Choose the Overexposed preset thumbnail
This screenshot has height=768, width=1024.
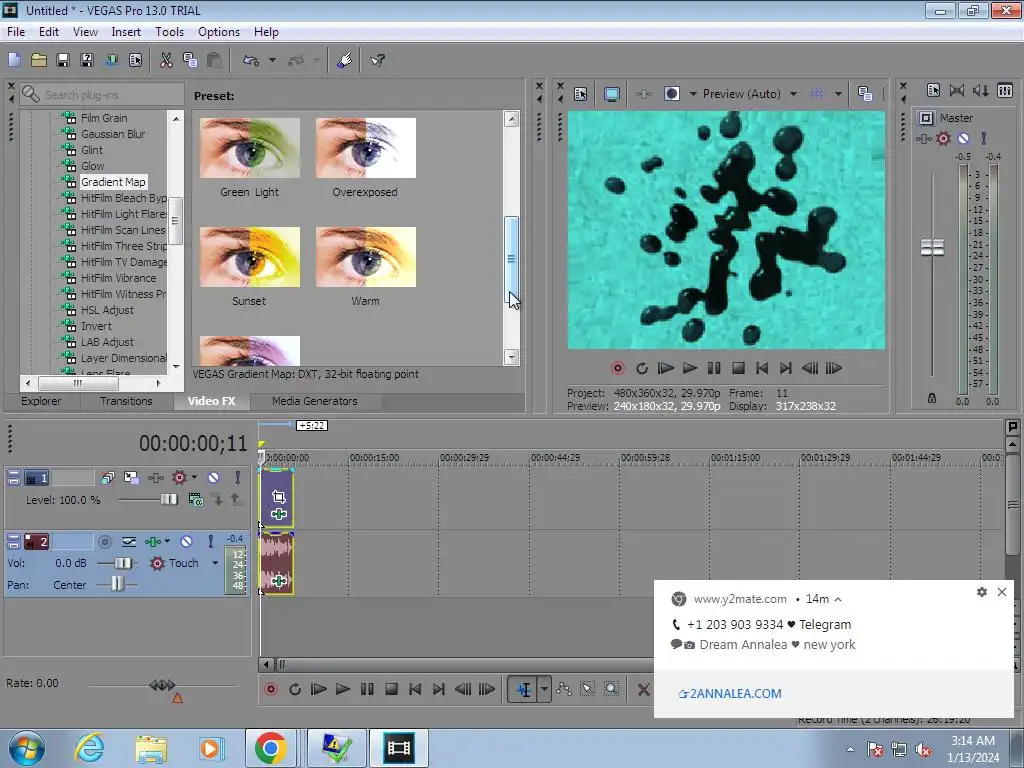pos(365,148)
